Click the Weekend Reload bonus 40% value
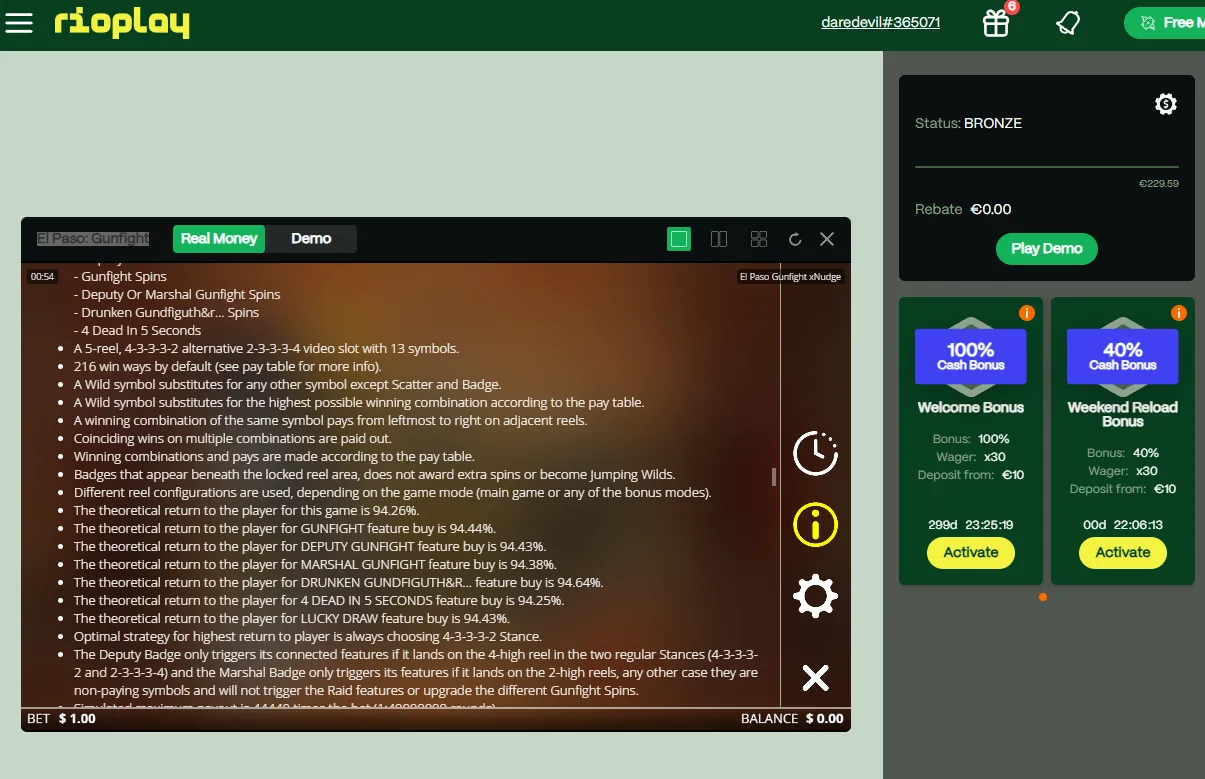This screenshot has width=1205, height=779. [1146, 453]
